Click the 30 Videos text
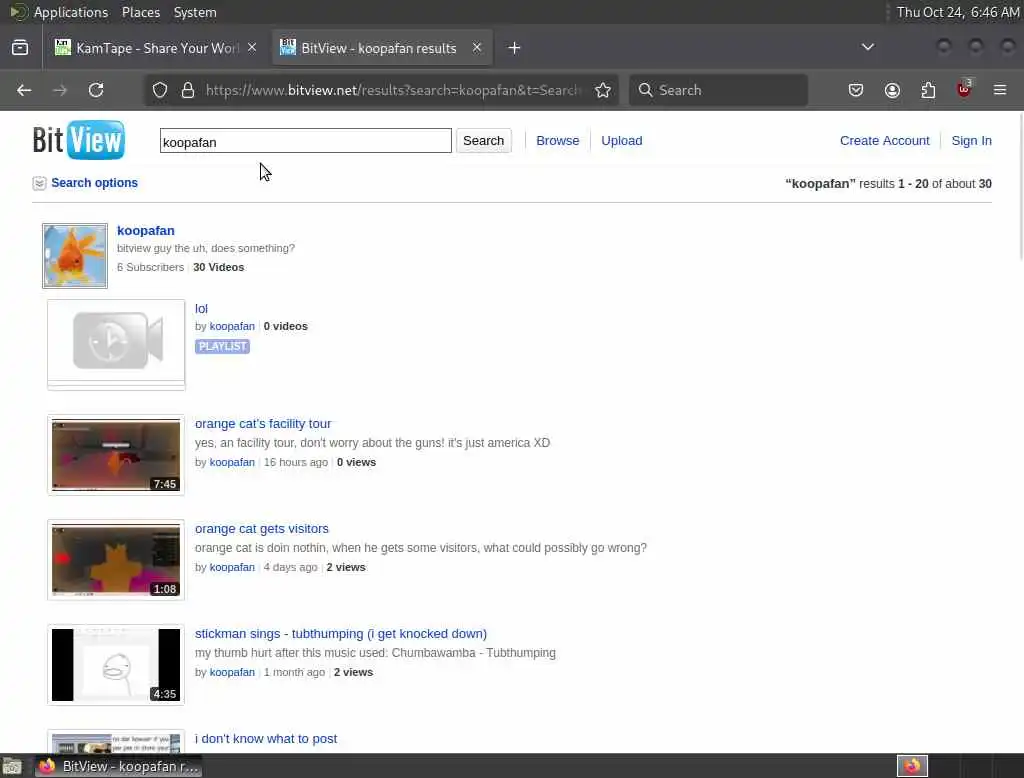The image size is (1024, 778). click(219, 267)
